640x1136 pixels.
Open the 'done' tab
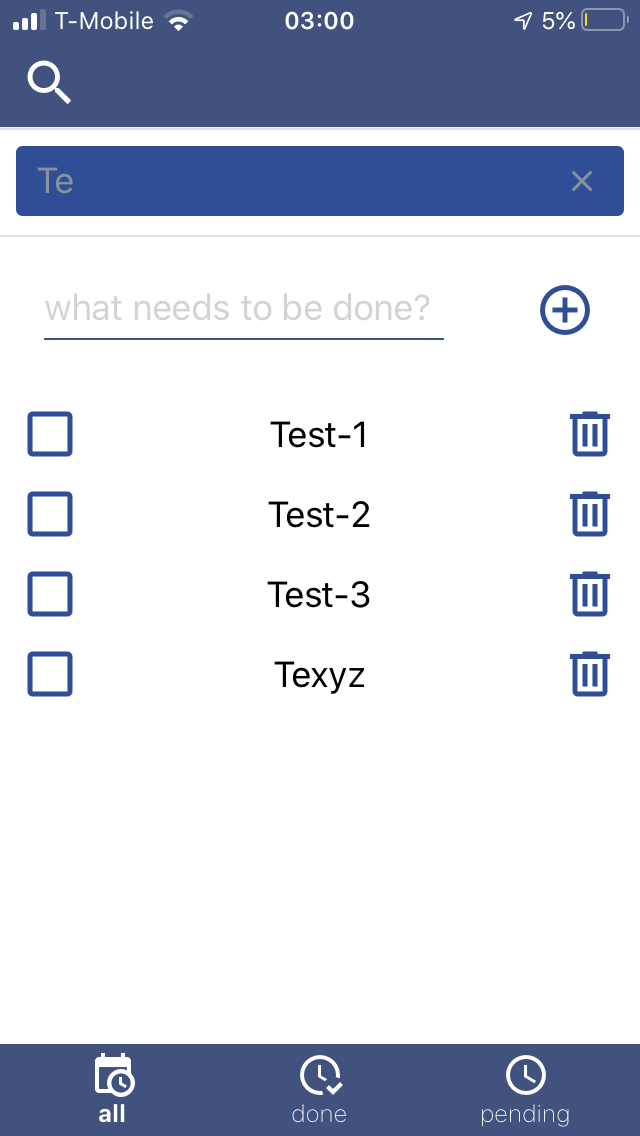[x=319, y=1090]
